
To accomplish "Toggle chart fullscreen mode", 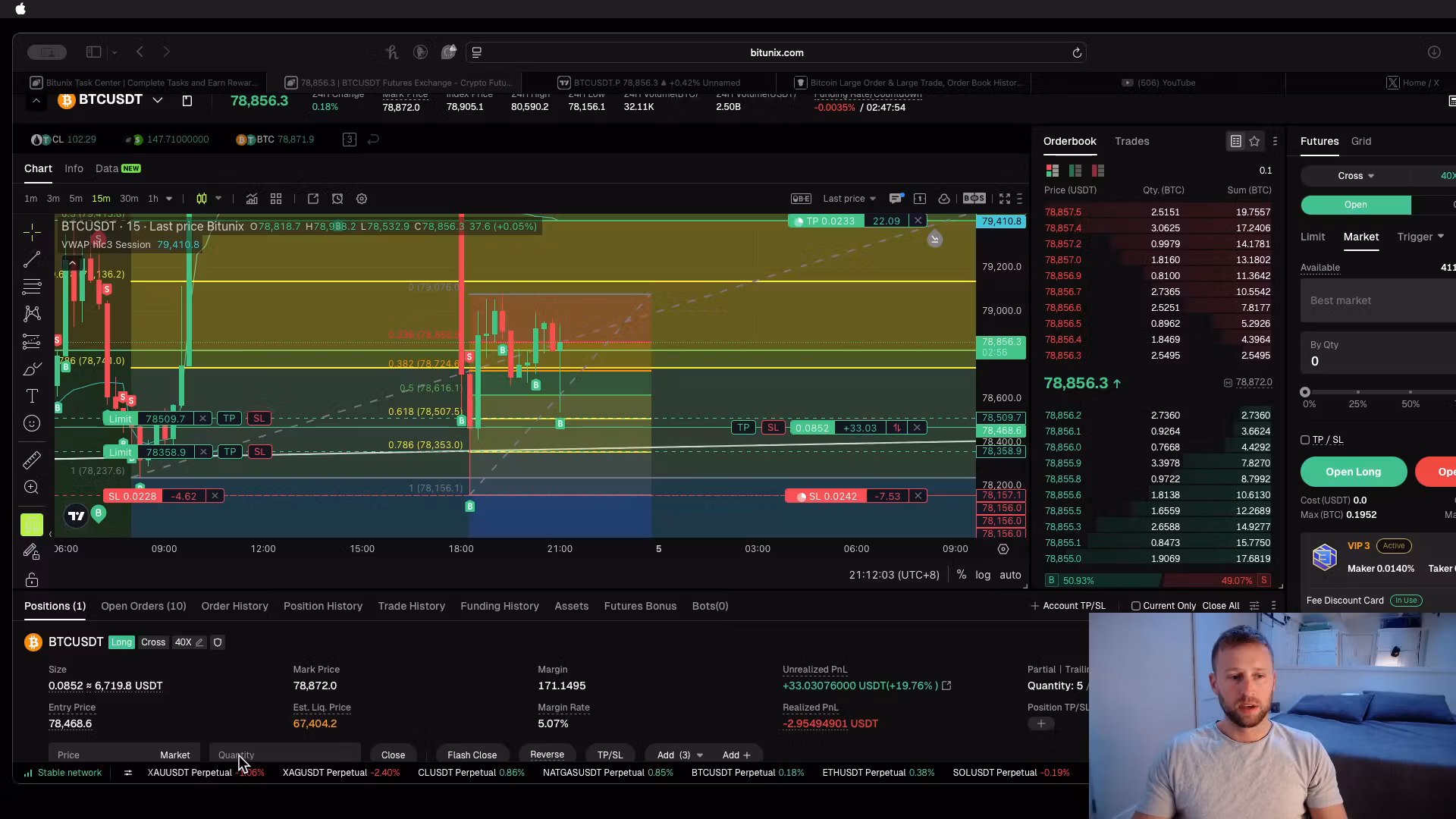I will pos(1005,199).
